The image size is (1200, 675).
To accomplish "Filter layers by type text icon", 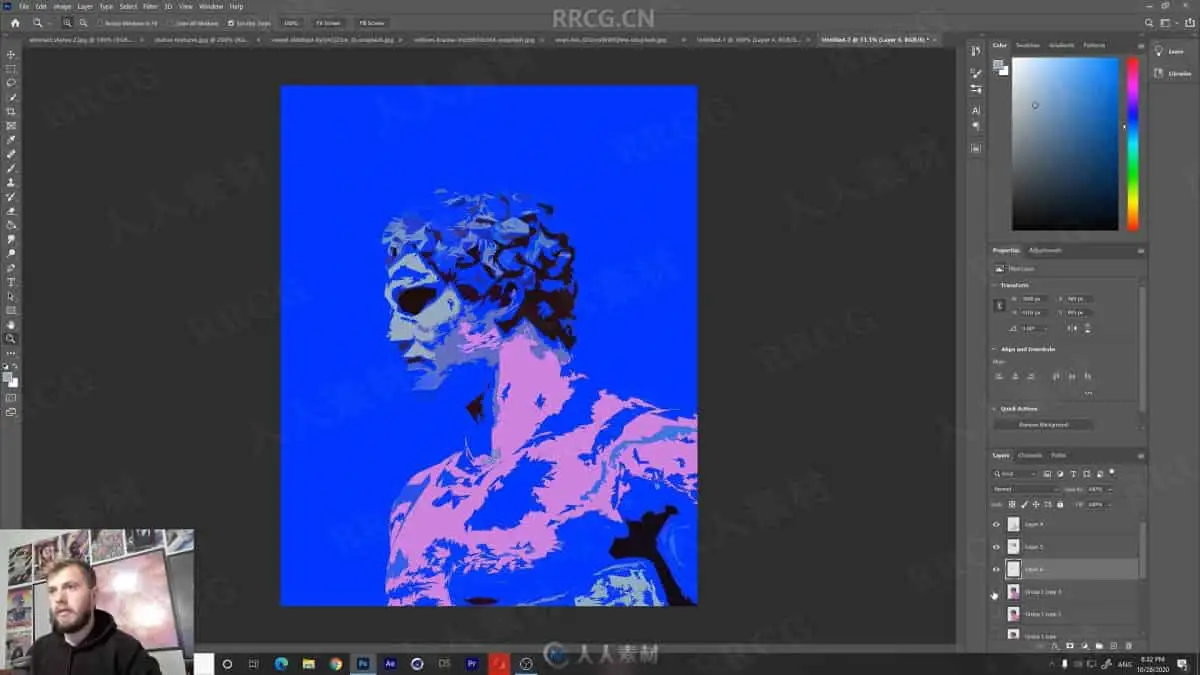I will coord(1073,473).
